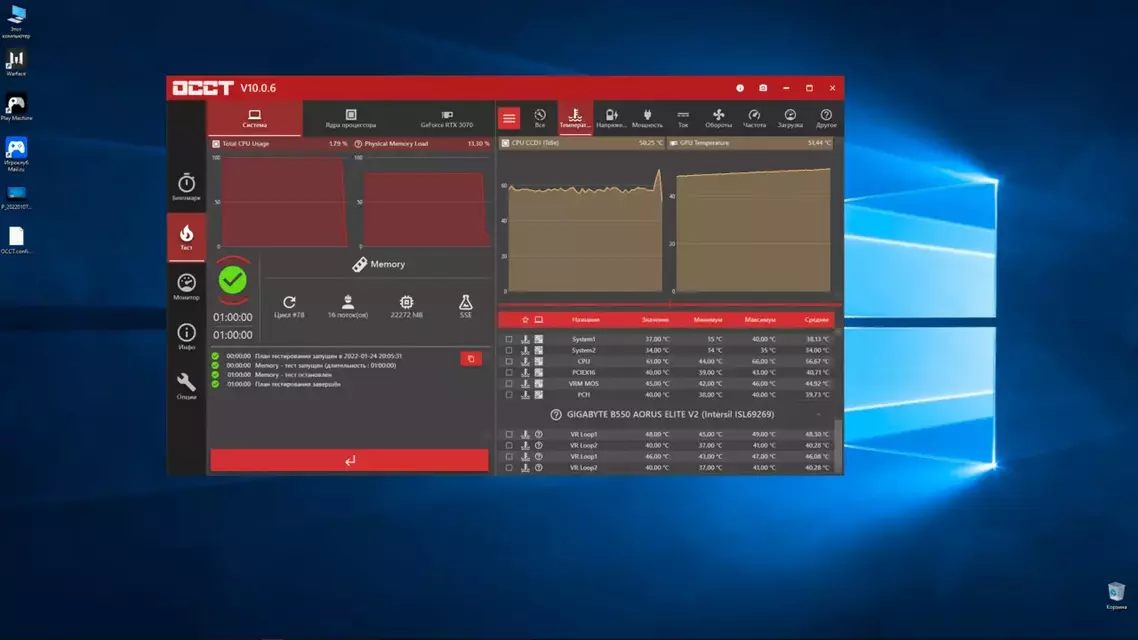Tick the PCH sensor checkbox
1138x640 pixels.
pyautogui.click(x=509, y=395)
